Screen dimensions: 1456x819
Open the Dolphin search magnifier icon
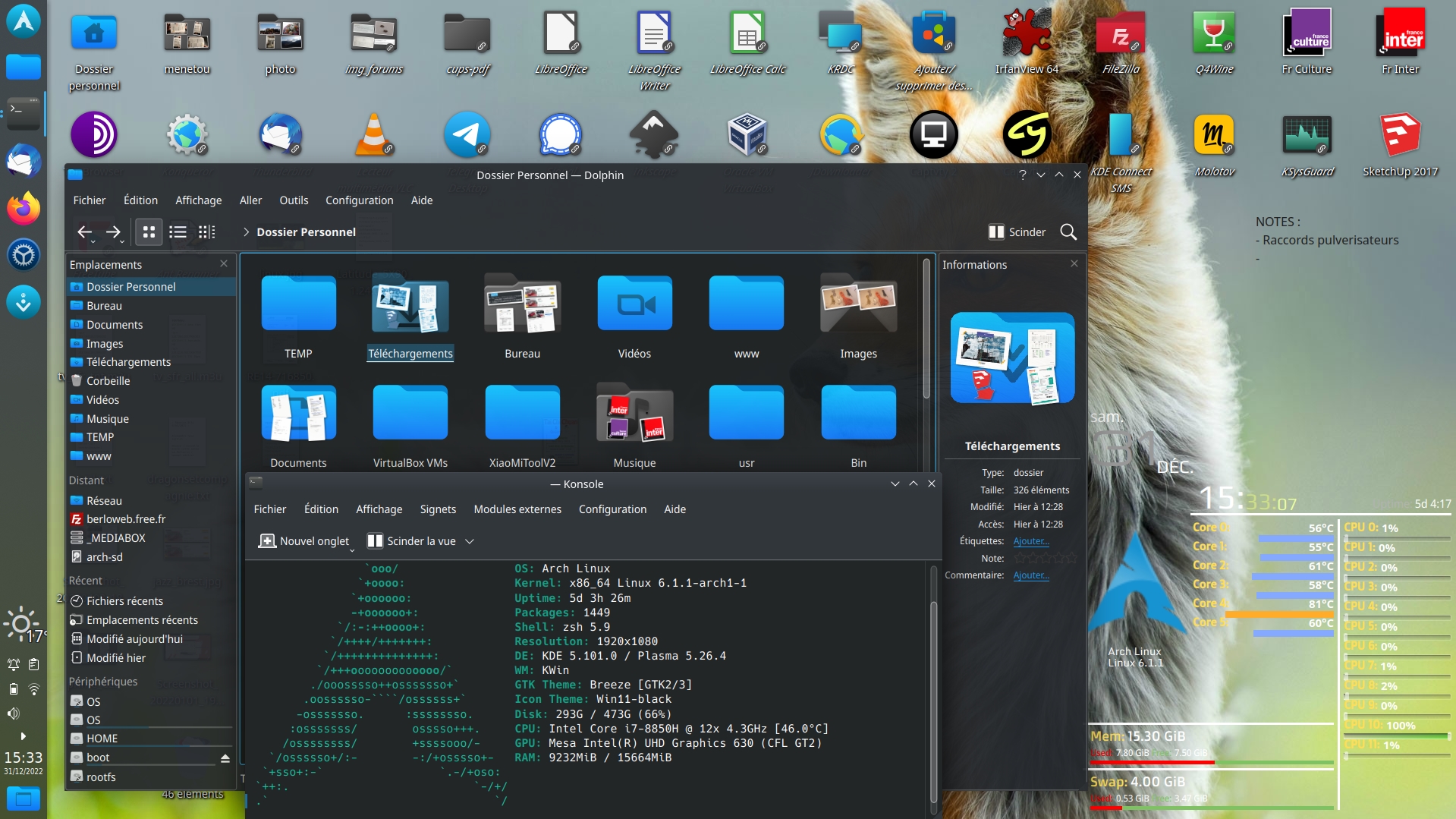point(1068,232)
